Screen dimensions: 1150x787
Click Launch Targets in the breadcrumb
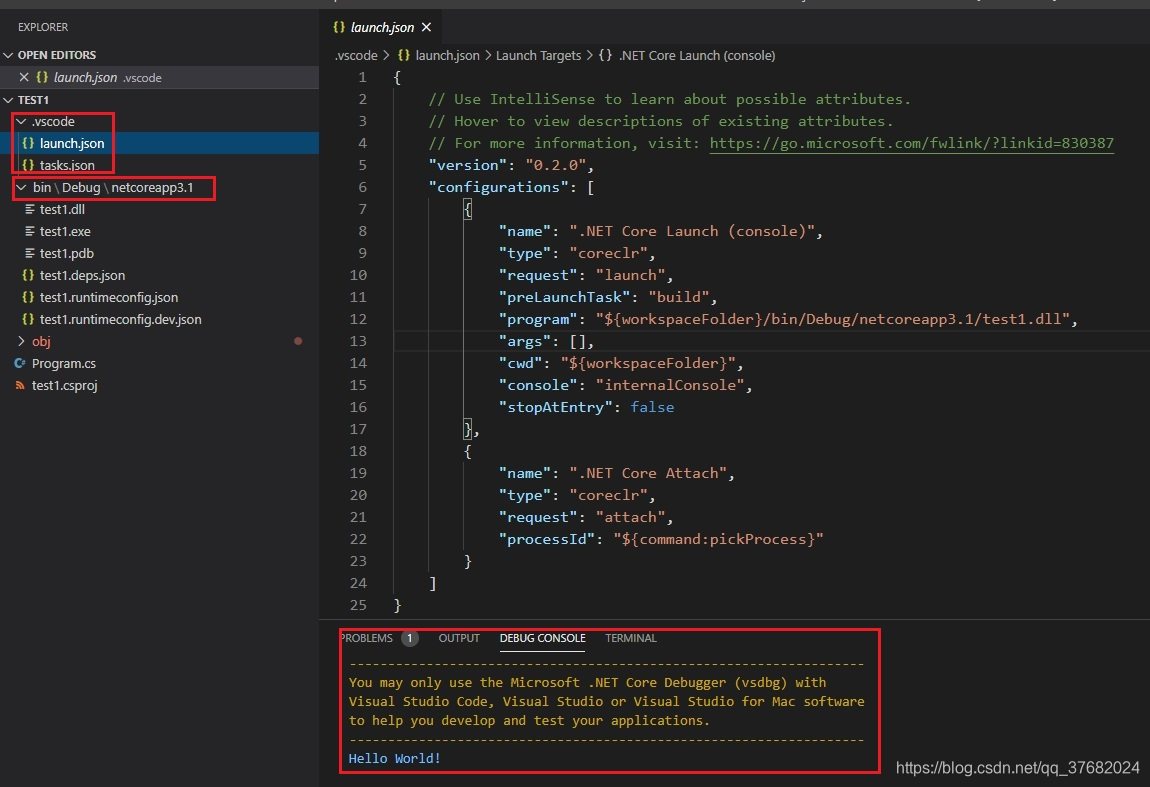click(x=538, y=55)
